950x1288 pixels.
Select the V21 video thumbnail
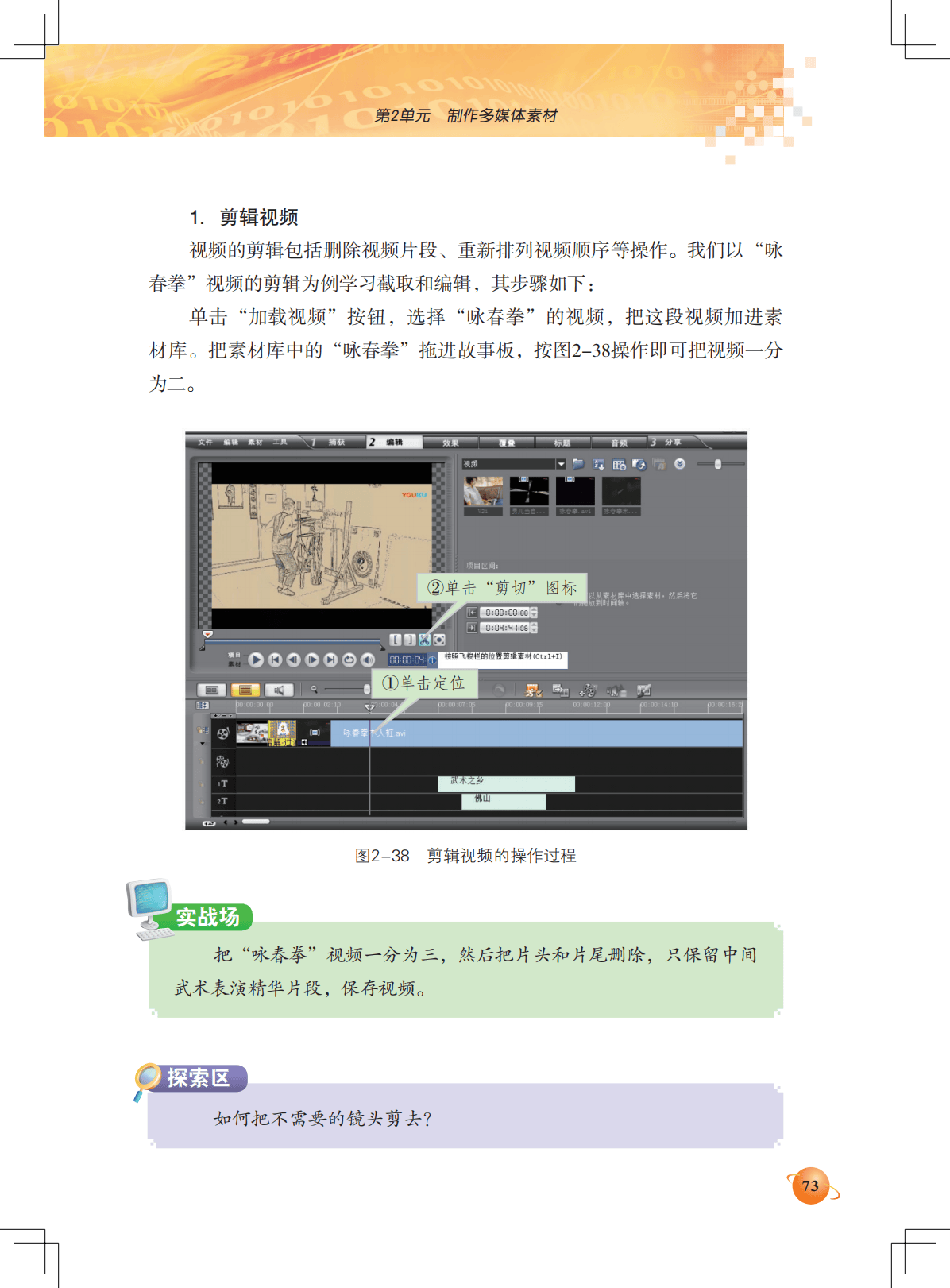point(483,496)
